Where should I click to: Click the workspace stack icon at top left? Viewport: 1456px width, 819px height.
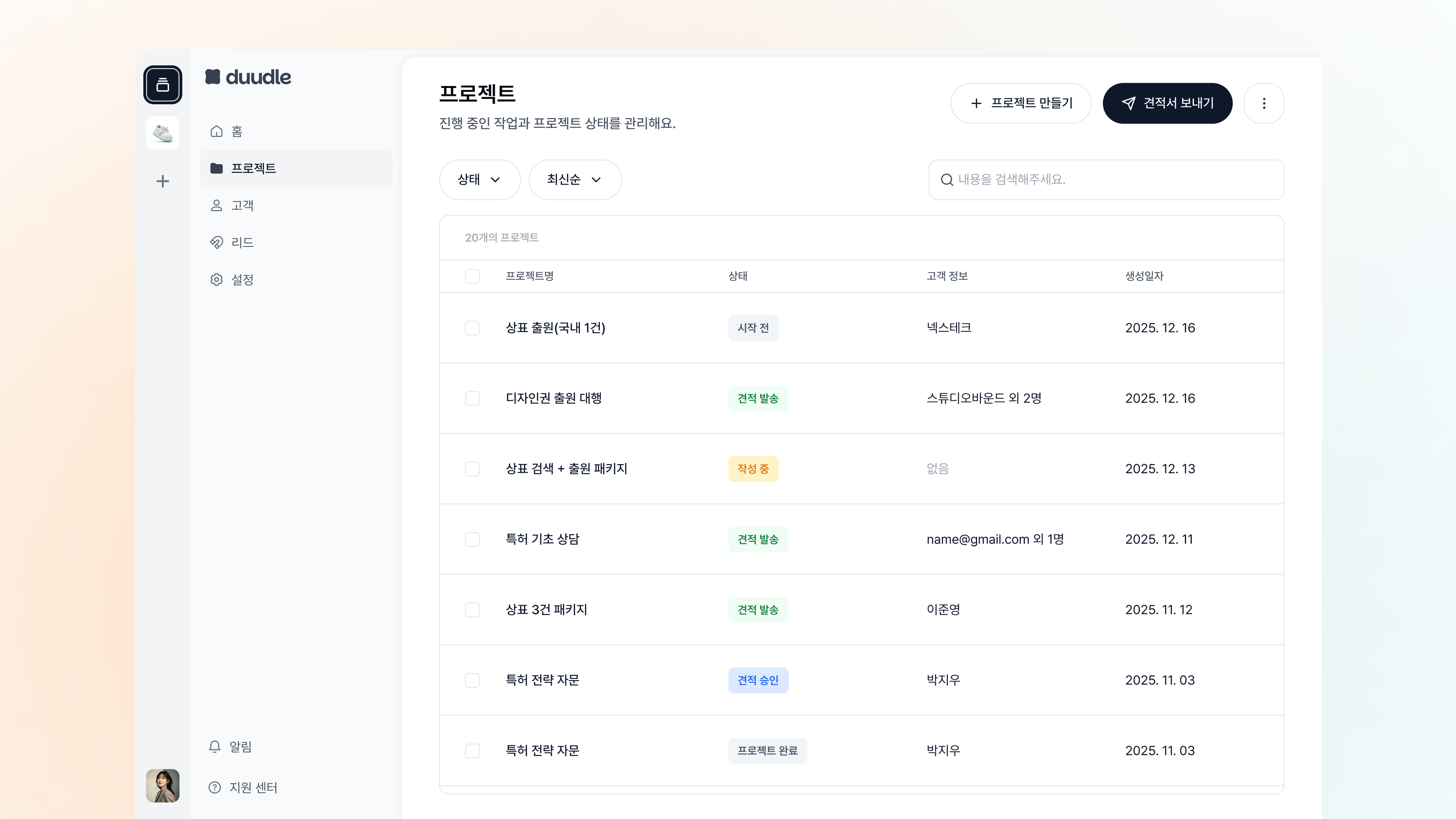coord(162,85)
